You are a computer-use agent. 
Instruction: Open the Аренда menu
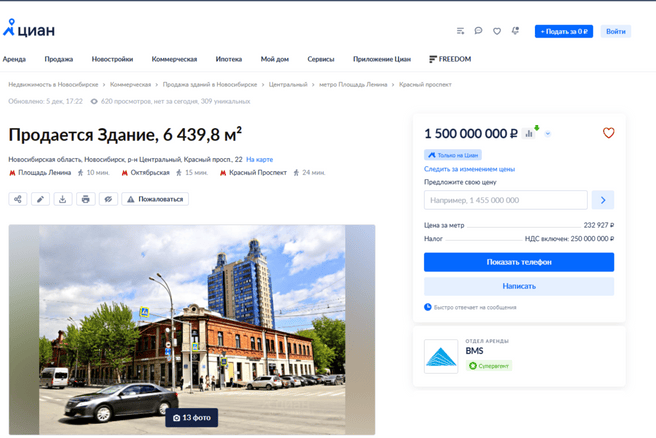(14, 59)
